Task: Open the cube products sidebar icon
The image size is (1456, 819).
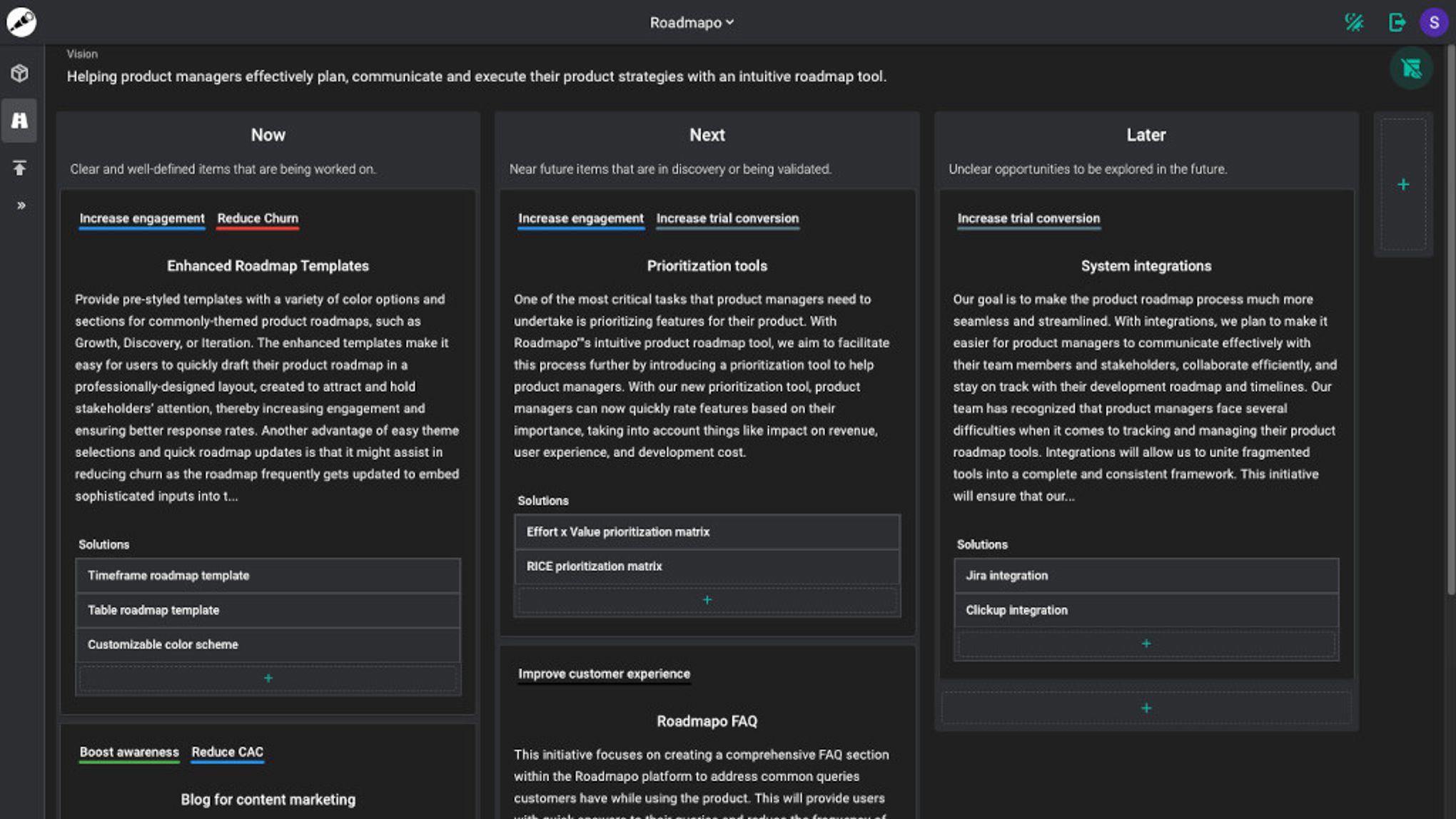Action: coord(20,73)
